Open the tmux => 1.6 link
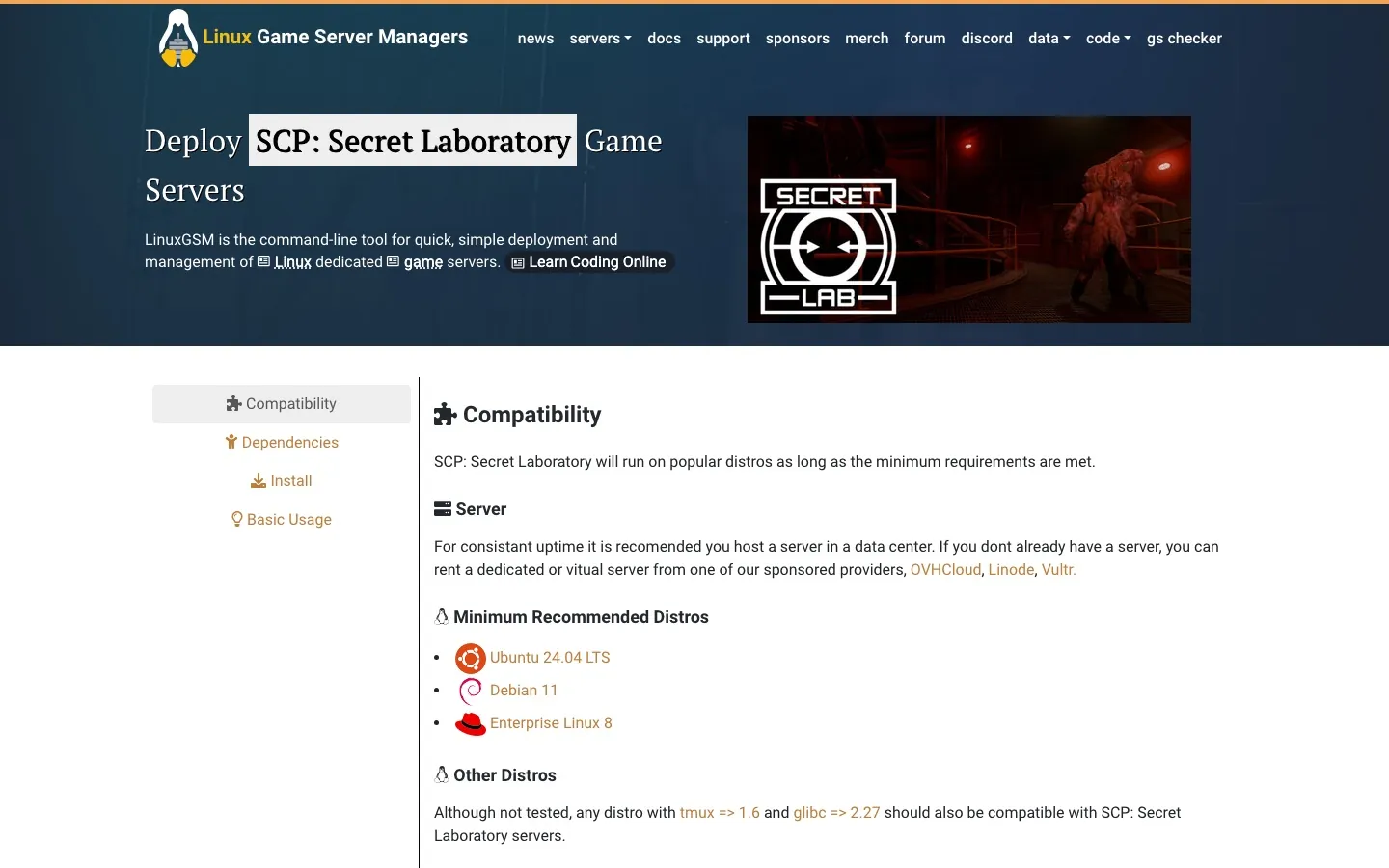 coord(720,813)
